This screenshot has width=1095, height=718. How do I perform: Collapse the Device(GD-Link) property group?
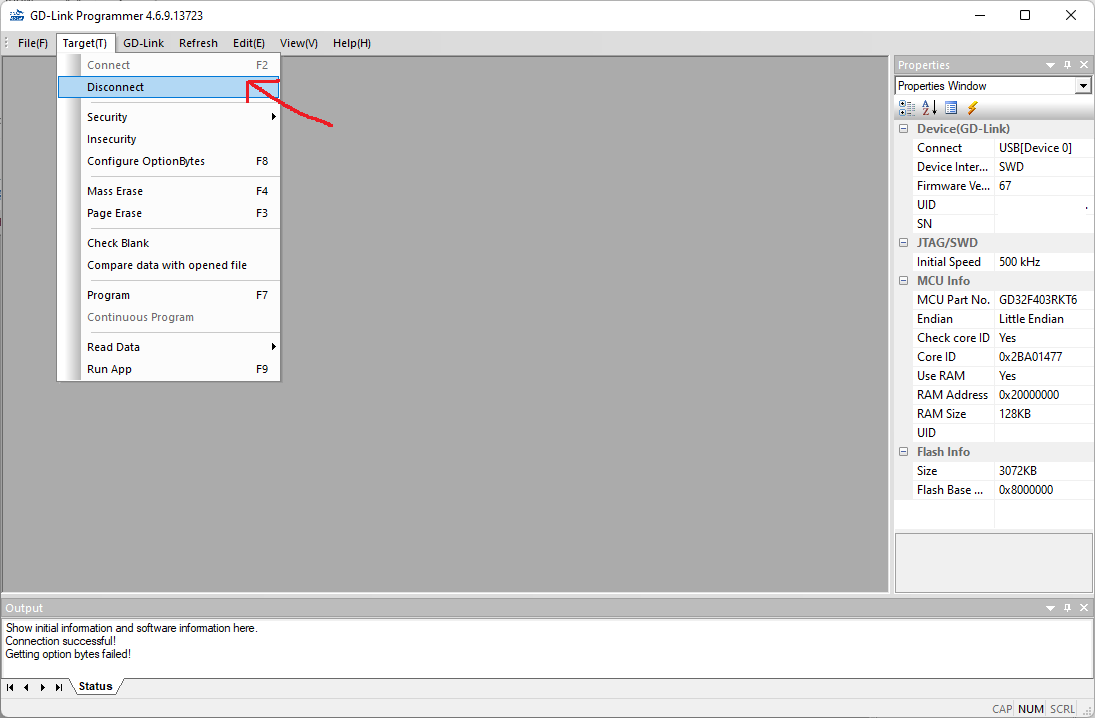[903, 129]
